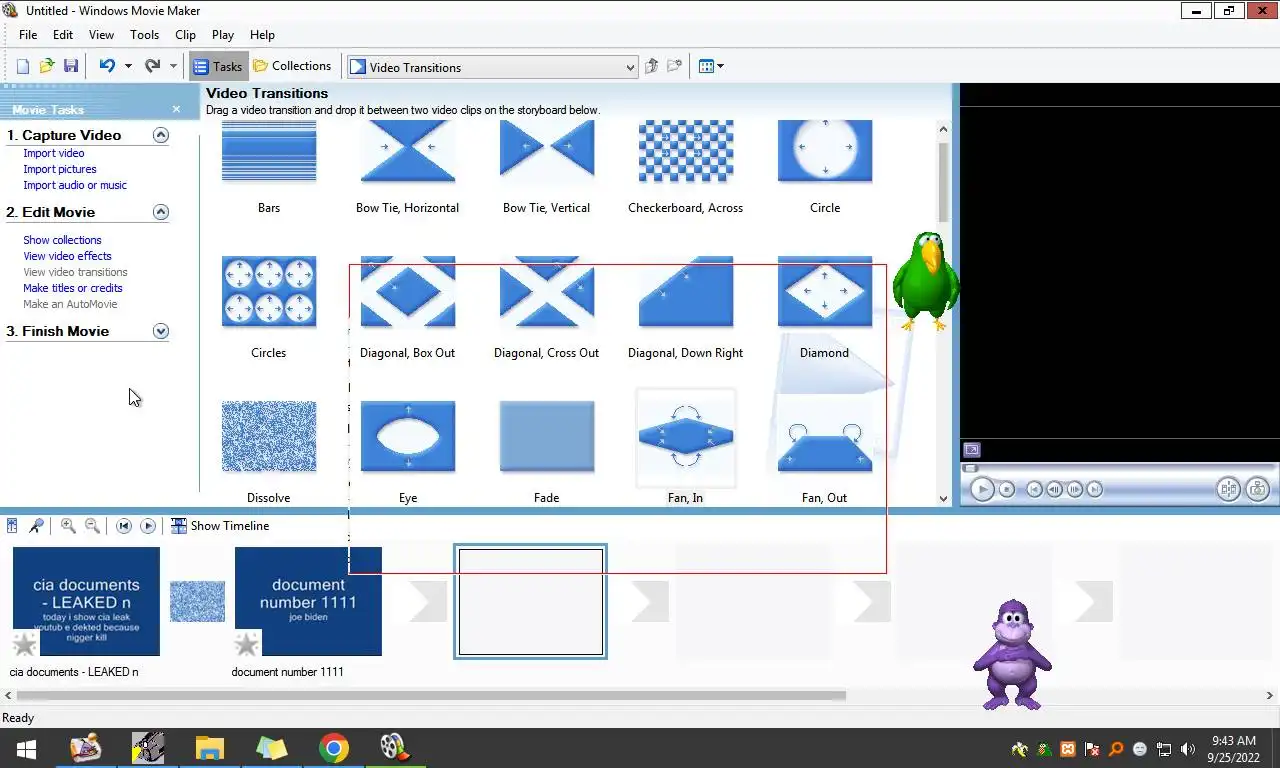Toggle the Tasks pane button
This screenshot has width=1280, height=768.
tap(218, 66)
